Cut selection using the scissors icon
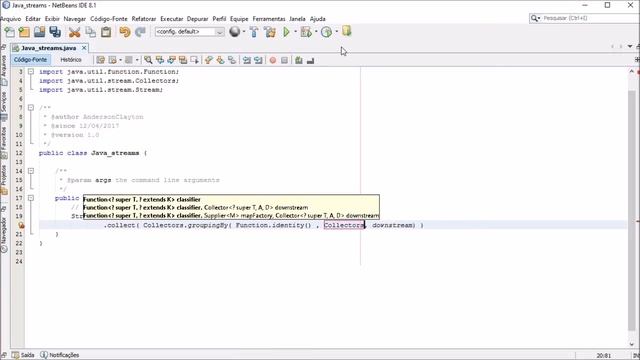The width and height of the screenshot is (640, 360). click(x=74, y=32)
